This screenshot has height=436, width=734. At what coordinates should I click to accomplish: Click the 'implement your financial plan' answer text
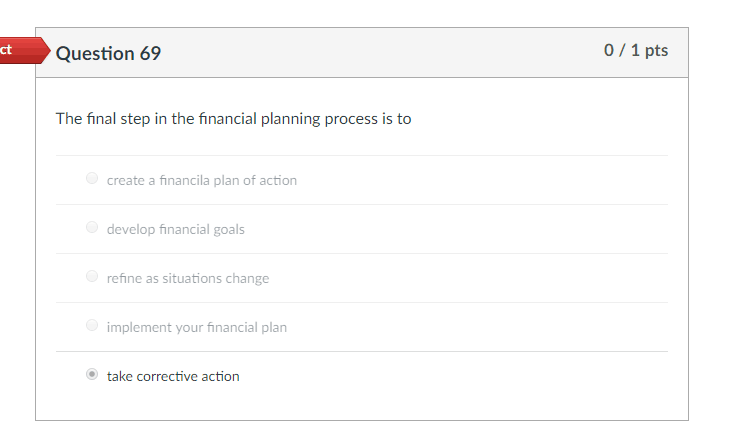(x=196, y=327)
